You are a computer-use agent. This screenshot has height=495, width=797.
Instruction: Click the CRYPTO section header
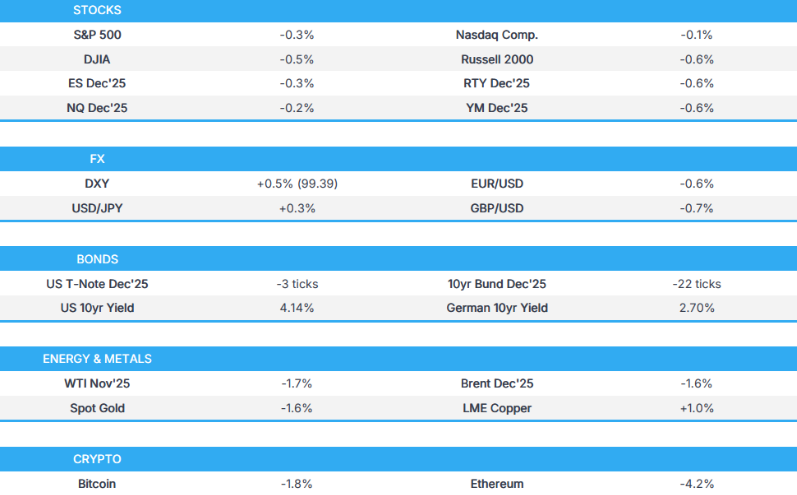point(97,459)
